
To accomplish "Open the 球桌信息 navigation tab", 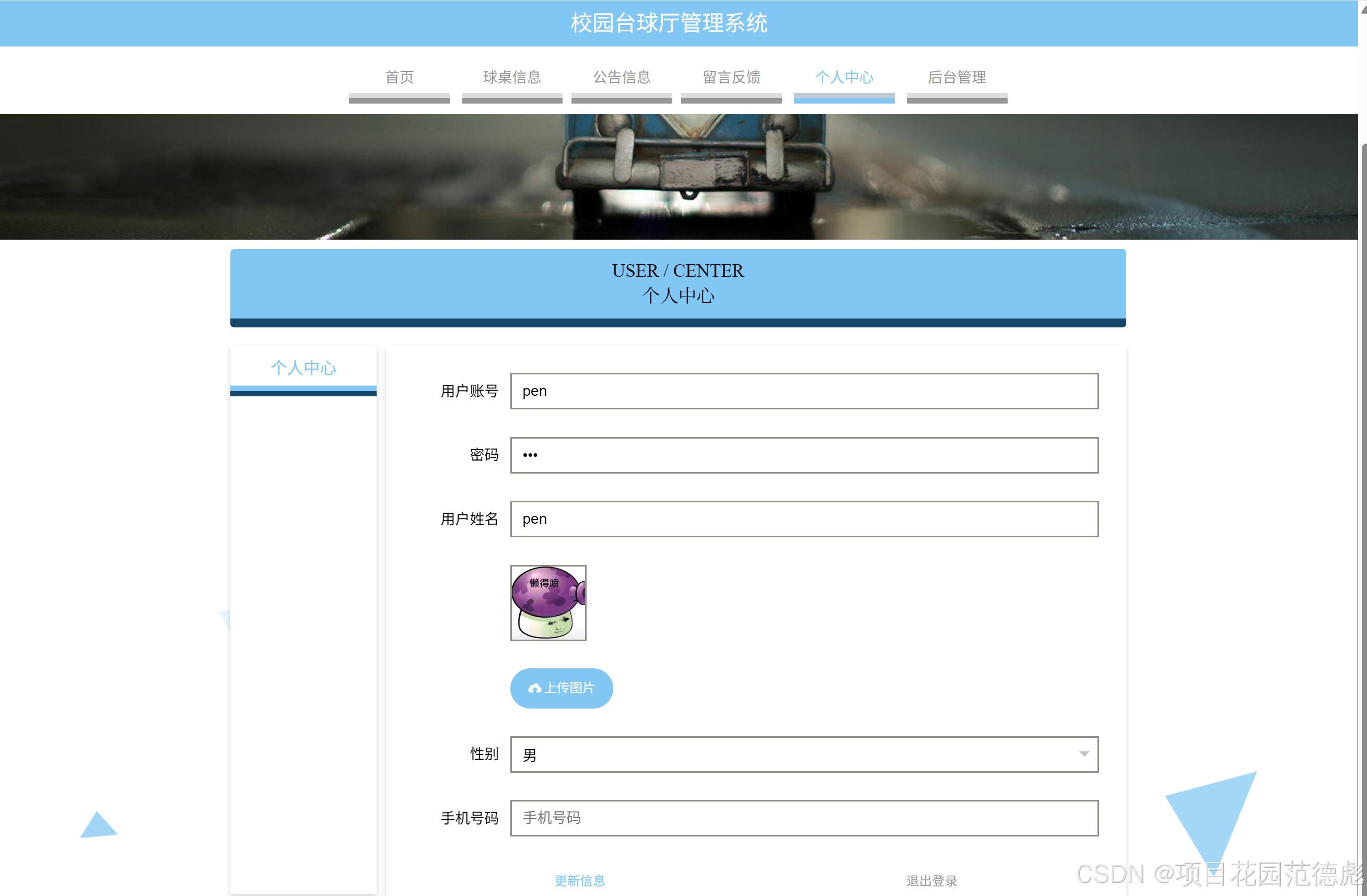I will [x=511, y=77].
